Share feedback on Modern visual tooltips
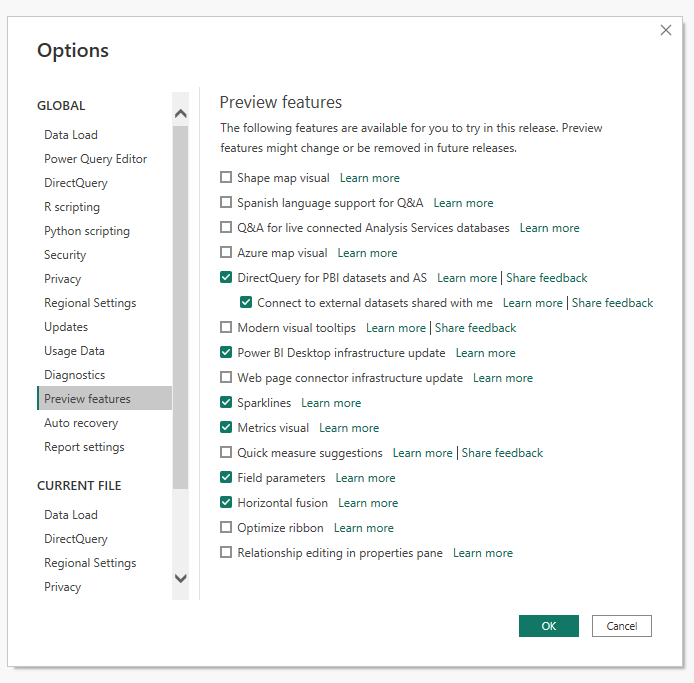 tap(475, 328)
